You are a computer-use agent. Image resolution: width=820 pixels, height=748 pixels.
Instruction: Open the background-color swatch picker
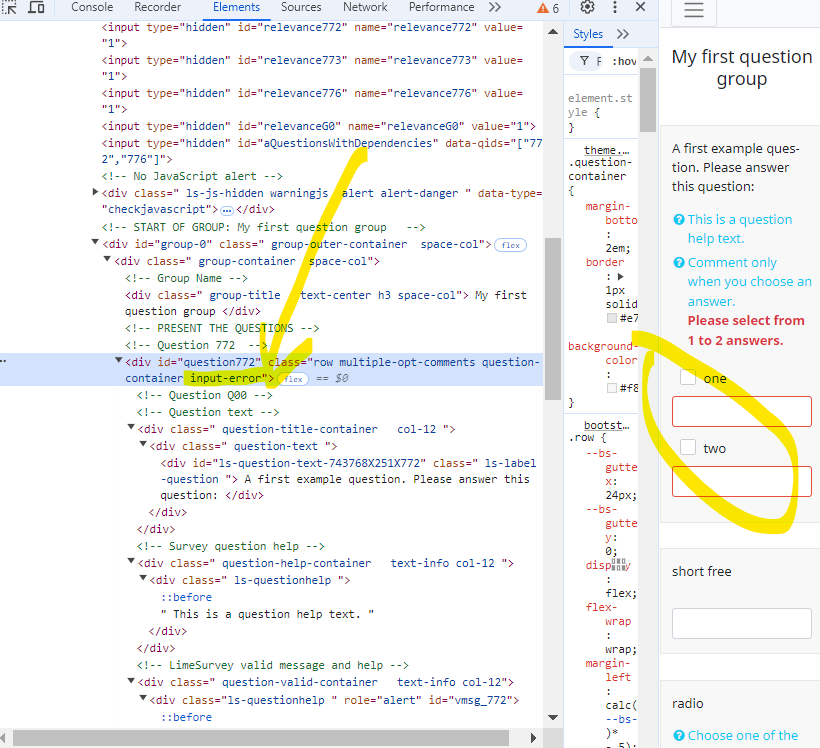pos(612,387)
